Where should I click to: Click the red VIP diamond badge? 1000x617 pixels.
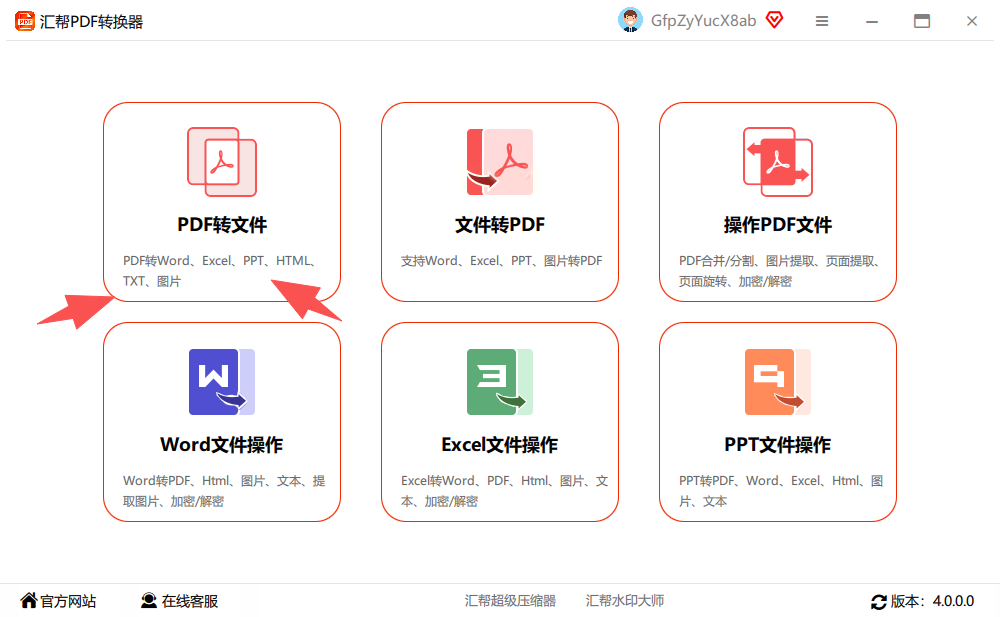click(774, 20)
